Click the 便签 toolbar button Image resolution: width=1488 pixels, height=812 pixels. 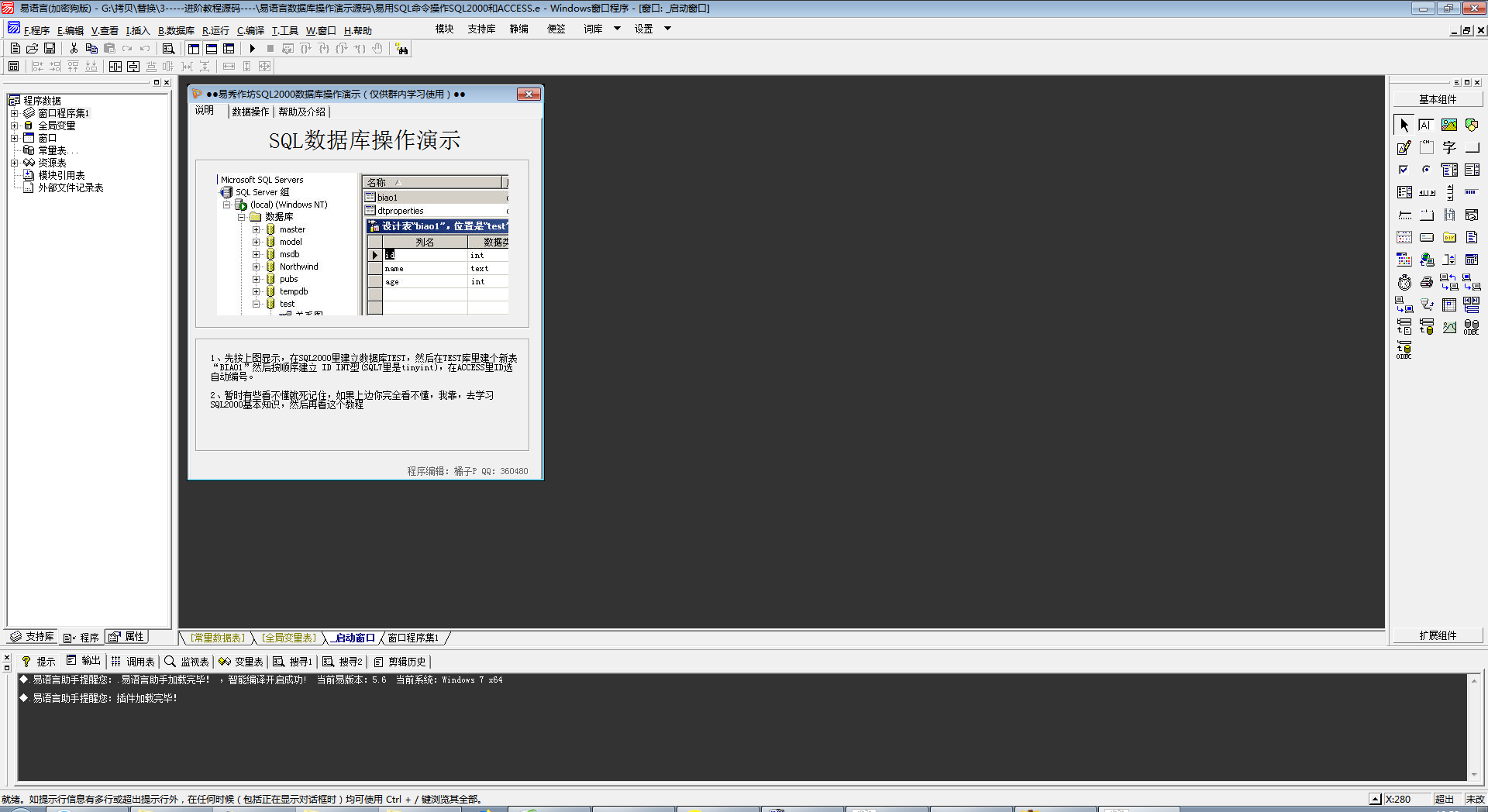(x=556, y=29)
